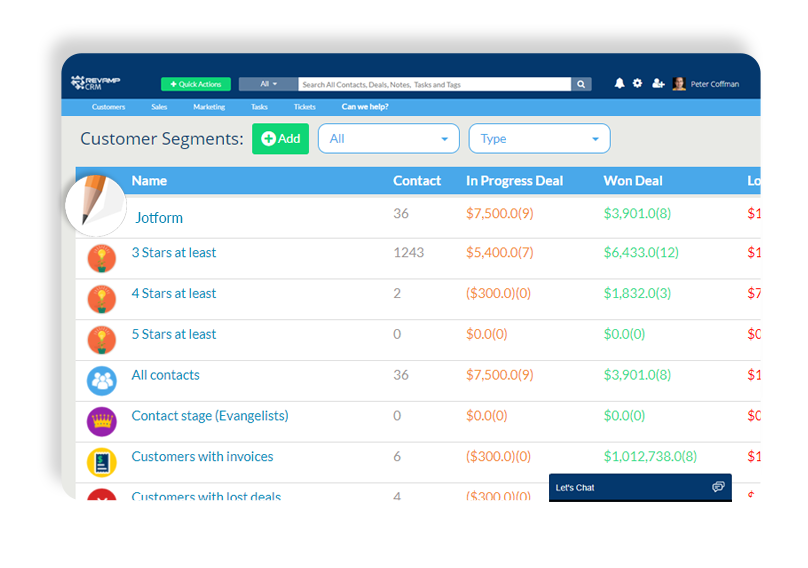
Task: Open the Can we help? menu
Action: pos(365,107)
